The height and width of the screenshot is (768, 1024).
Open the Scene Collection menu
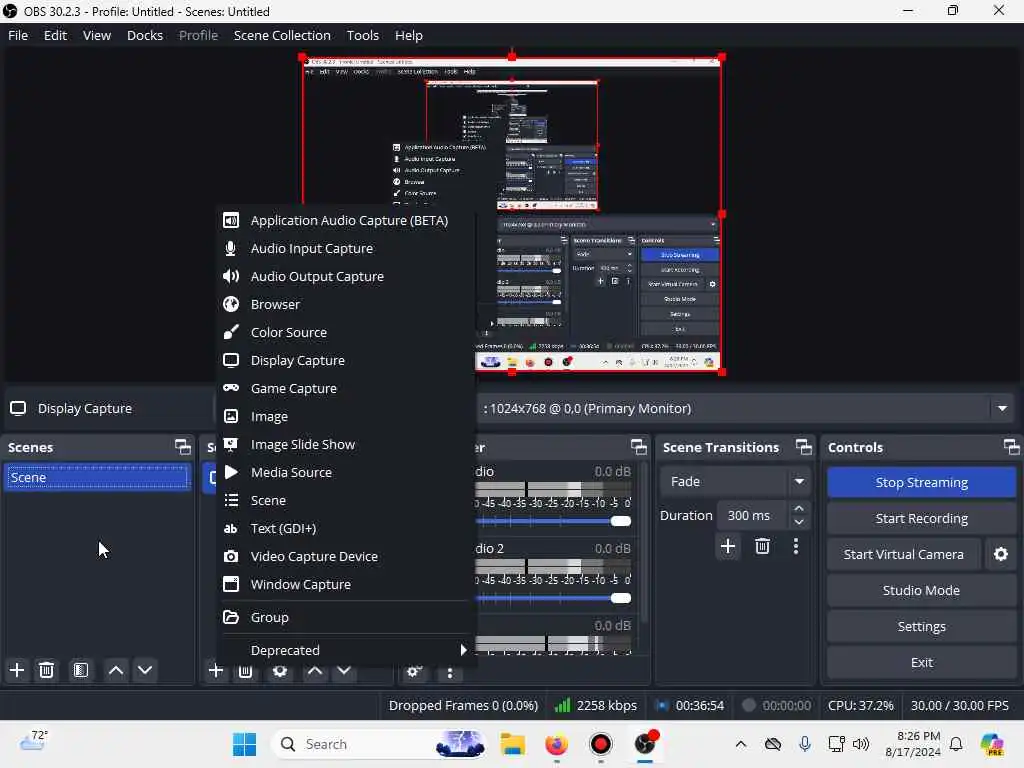point(282,35)
